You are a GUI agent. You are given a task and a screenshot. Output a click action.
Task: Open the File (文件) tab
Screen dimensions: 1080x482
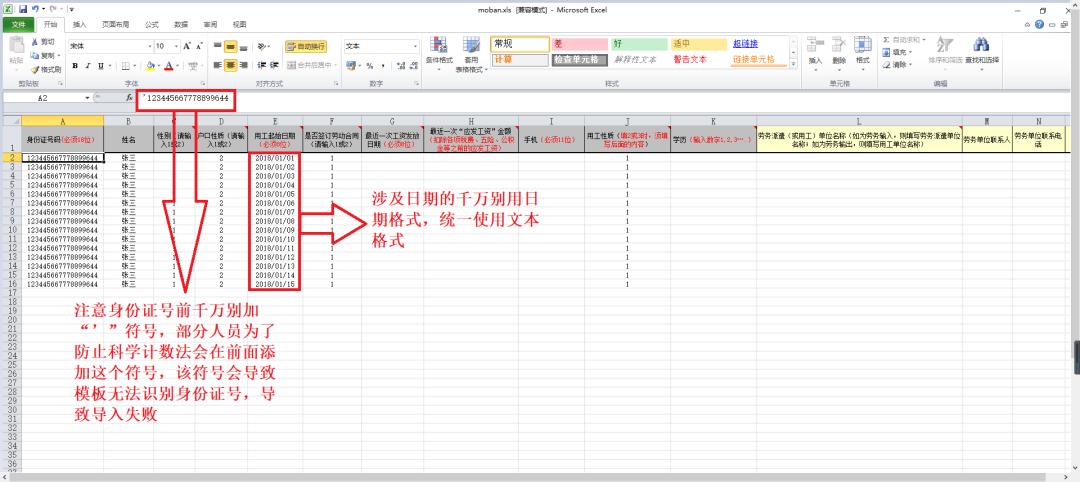click(18, 24)
